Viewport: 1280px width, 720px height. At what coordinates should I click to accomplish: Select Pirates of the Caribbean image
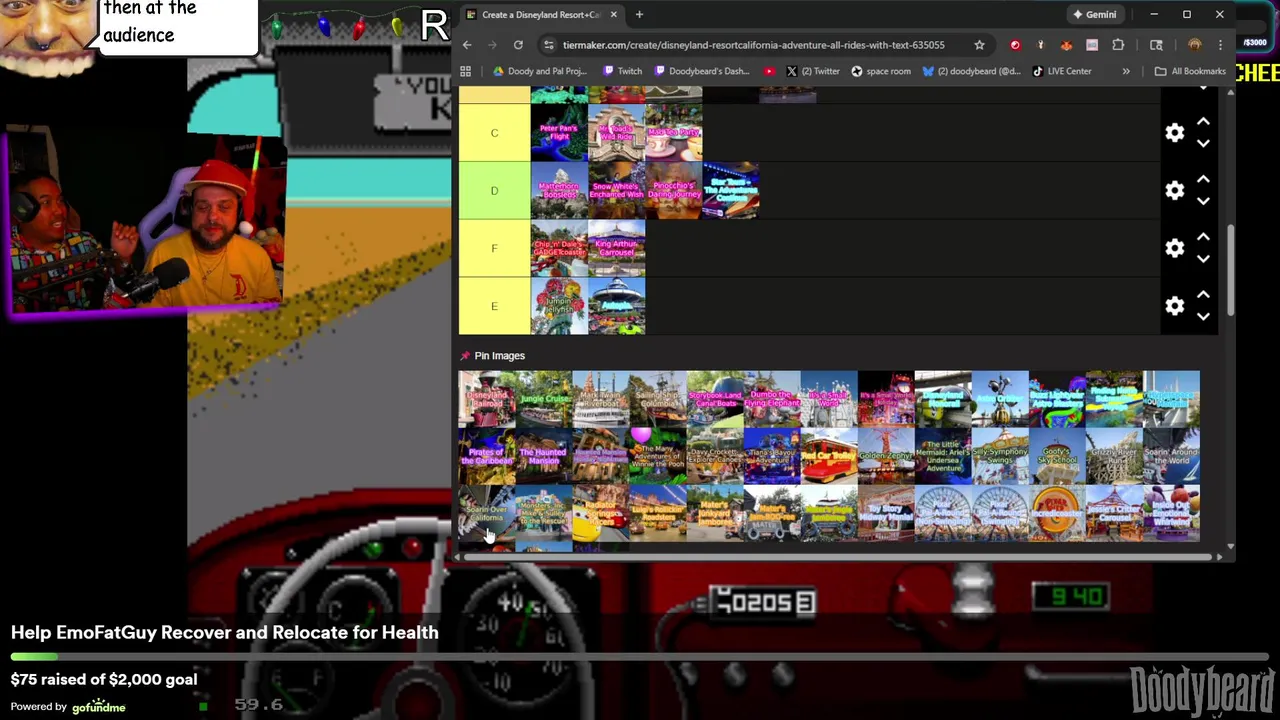coord(487,456)
